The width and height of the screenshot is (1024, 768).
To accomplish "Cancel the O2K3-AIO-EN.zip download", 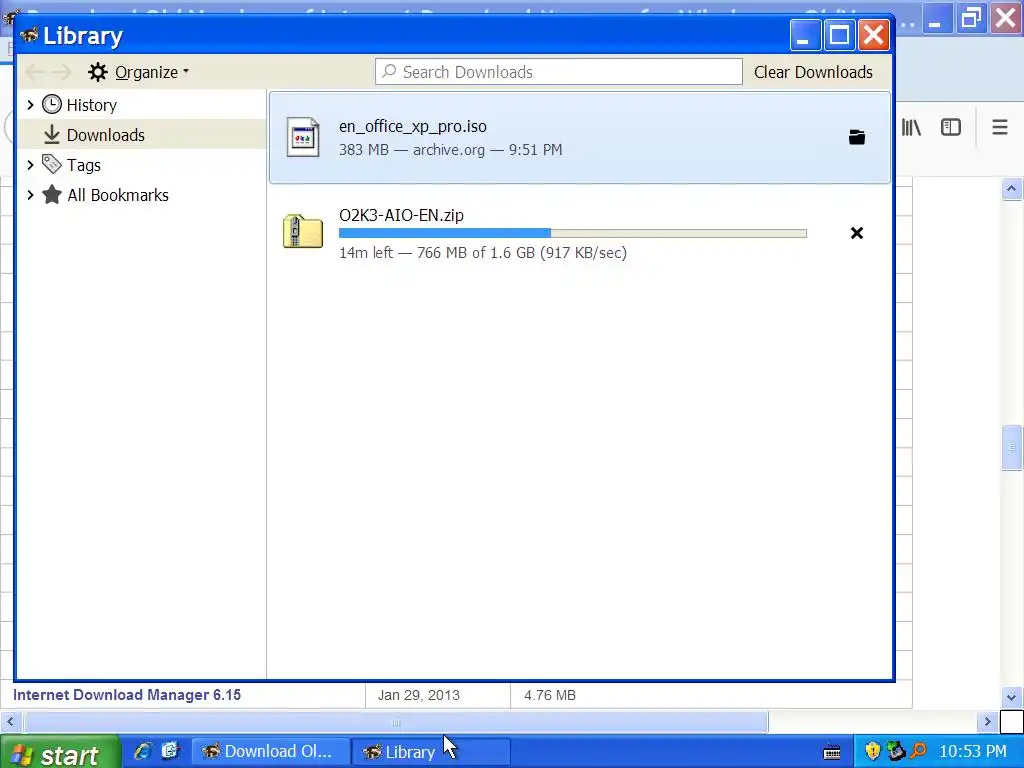I will click(x=856, y=233).
